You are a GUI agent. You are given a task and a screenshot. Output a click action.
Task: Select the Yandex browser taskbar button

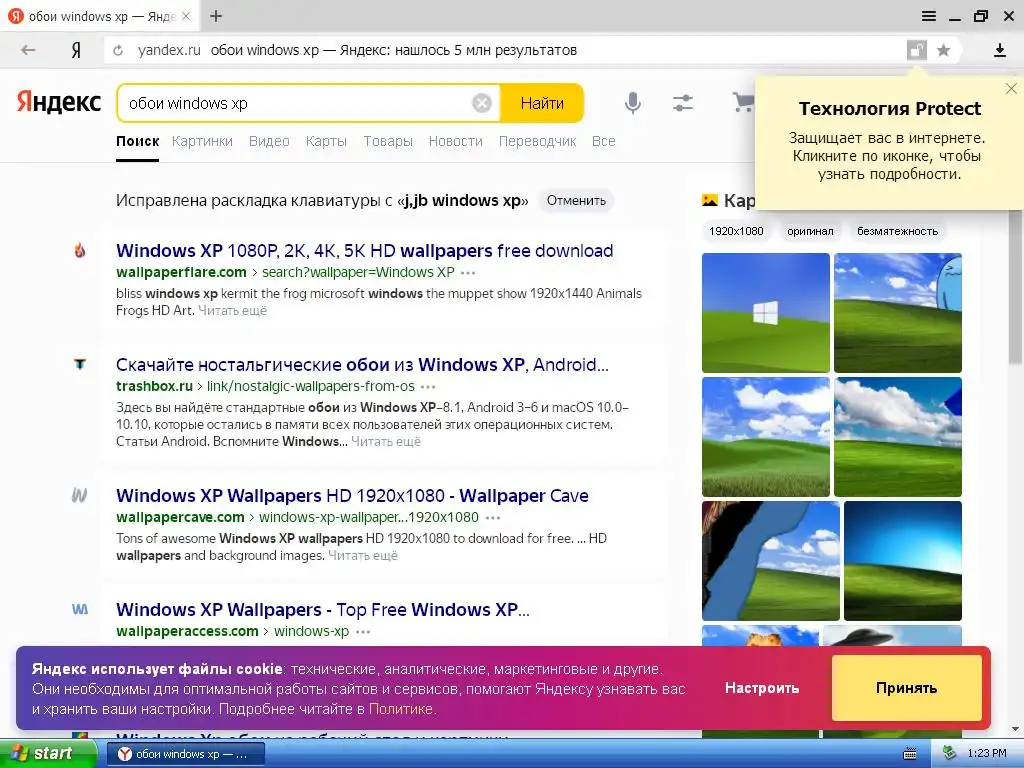pos(185,754)
